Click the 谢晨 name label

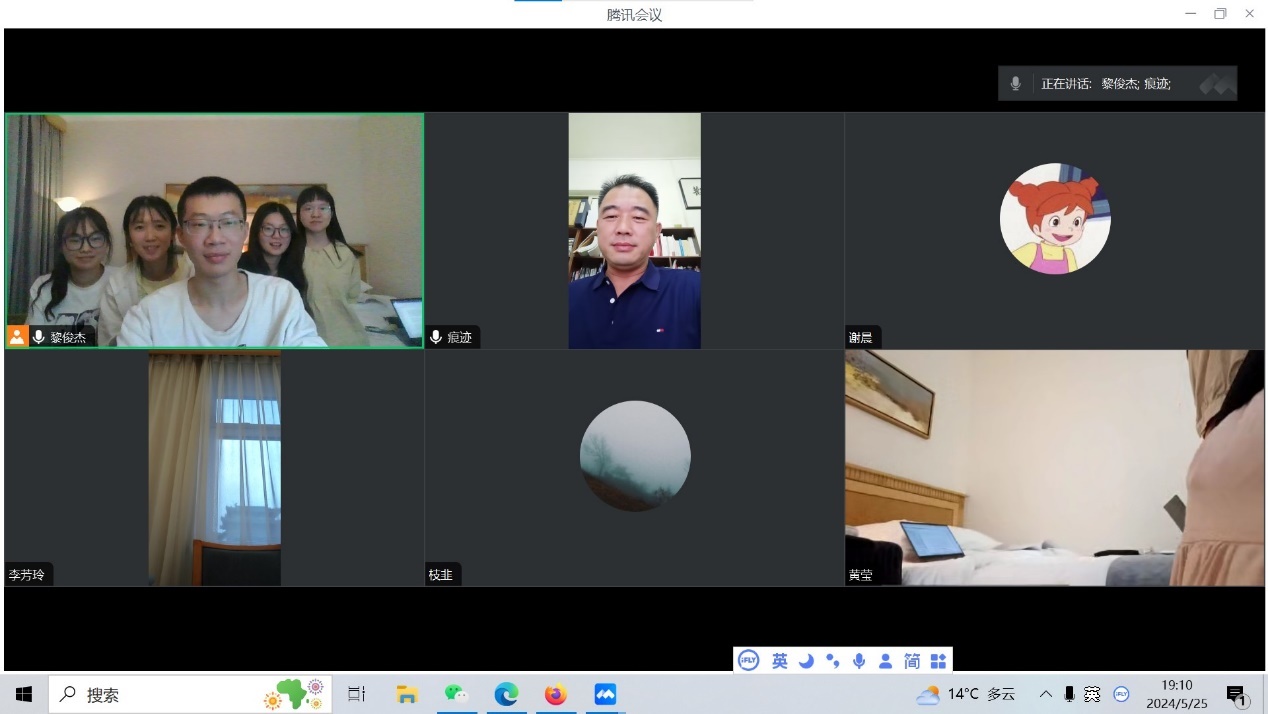860,337
